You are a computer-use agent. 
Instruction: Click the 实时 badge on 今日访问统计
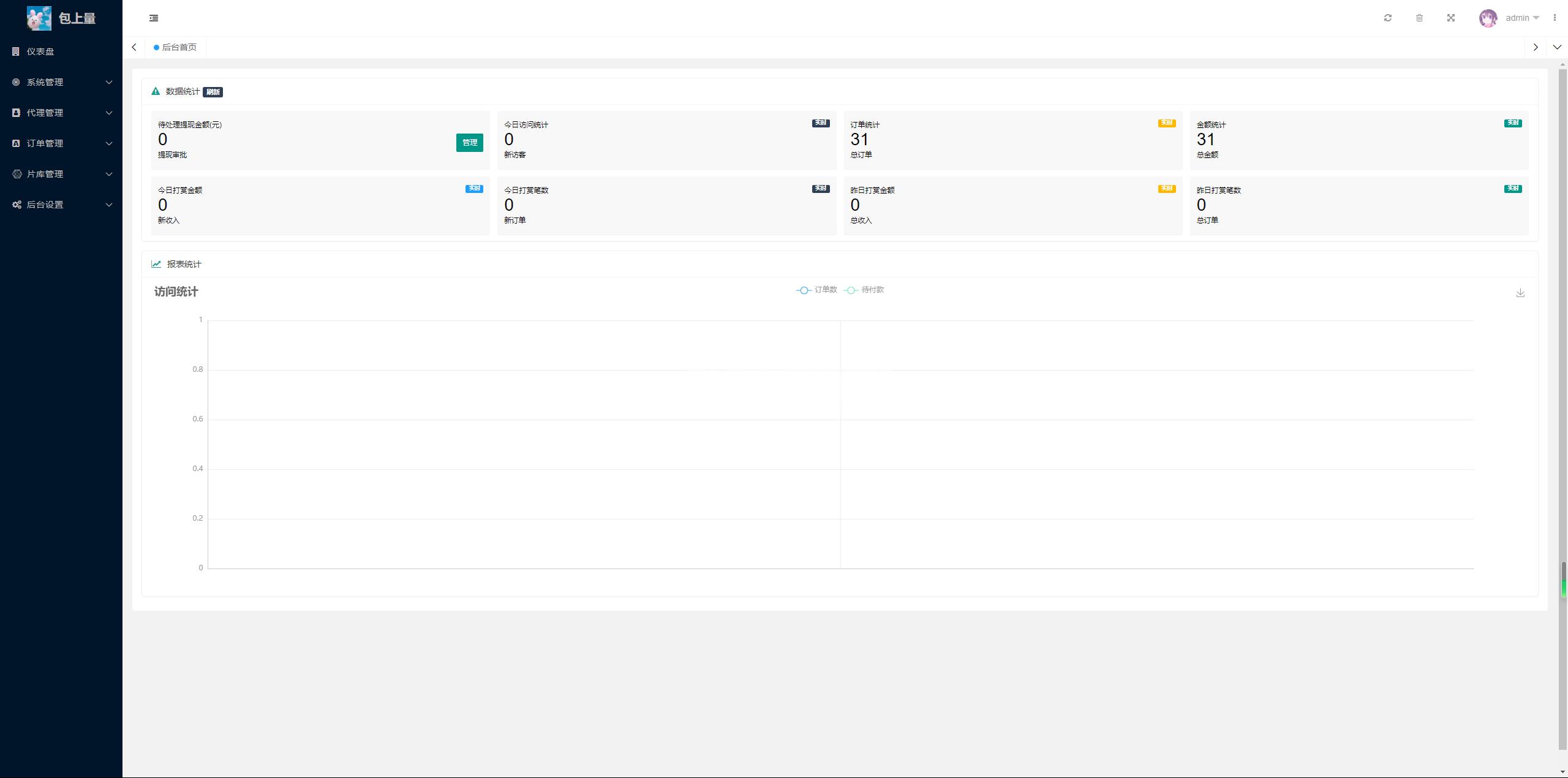coord(821,123)
